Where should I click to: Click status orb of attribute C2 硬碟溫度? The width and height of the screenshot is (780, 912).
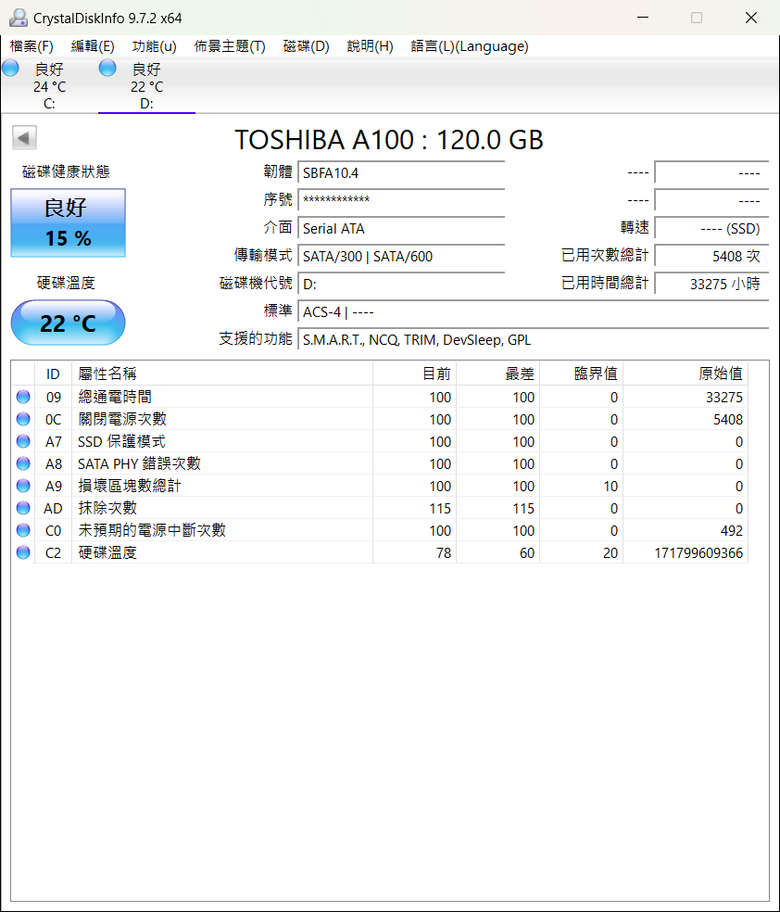click(x=23, y=553)
